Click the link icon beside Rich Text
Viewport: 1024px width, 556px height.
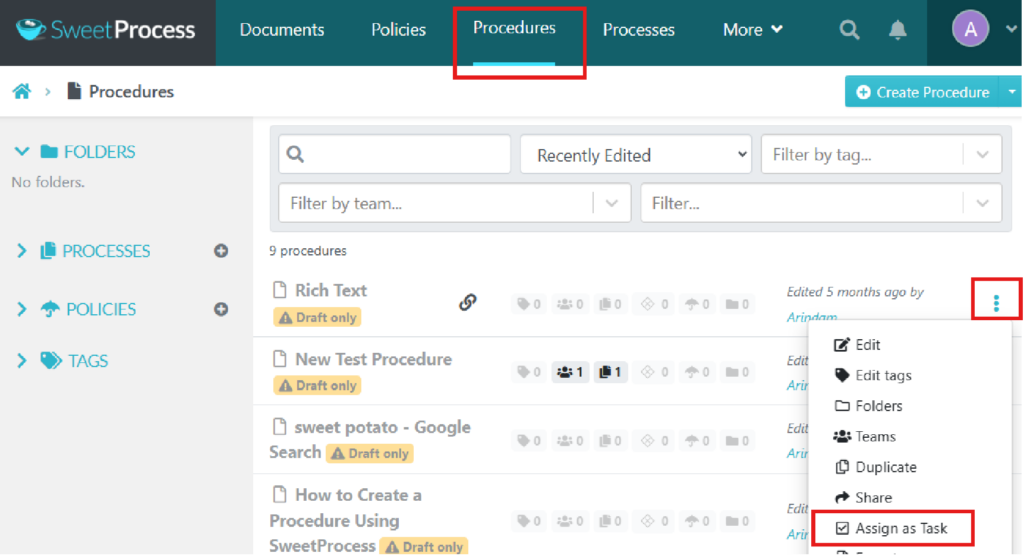click(x=467, y=302)
